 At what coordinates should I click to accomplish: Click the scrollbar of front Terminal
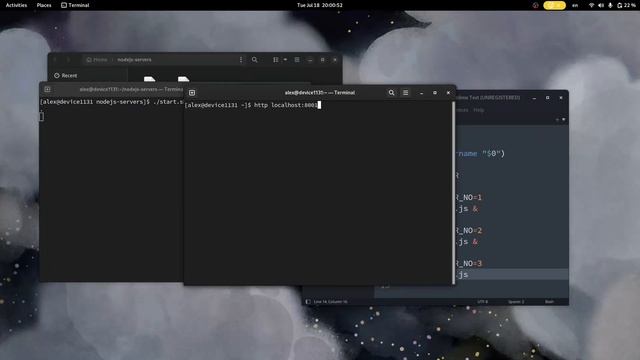click(453, 192)
